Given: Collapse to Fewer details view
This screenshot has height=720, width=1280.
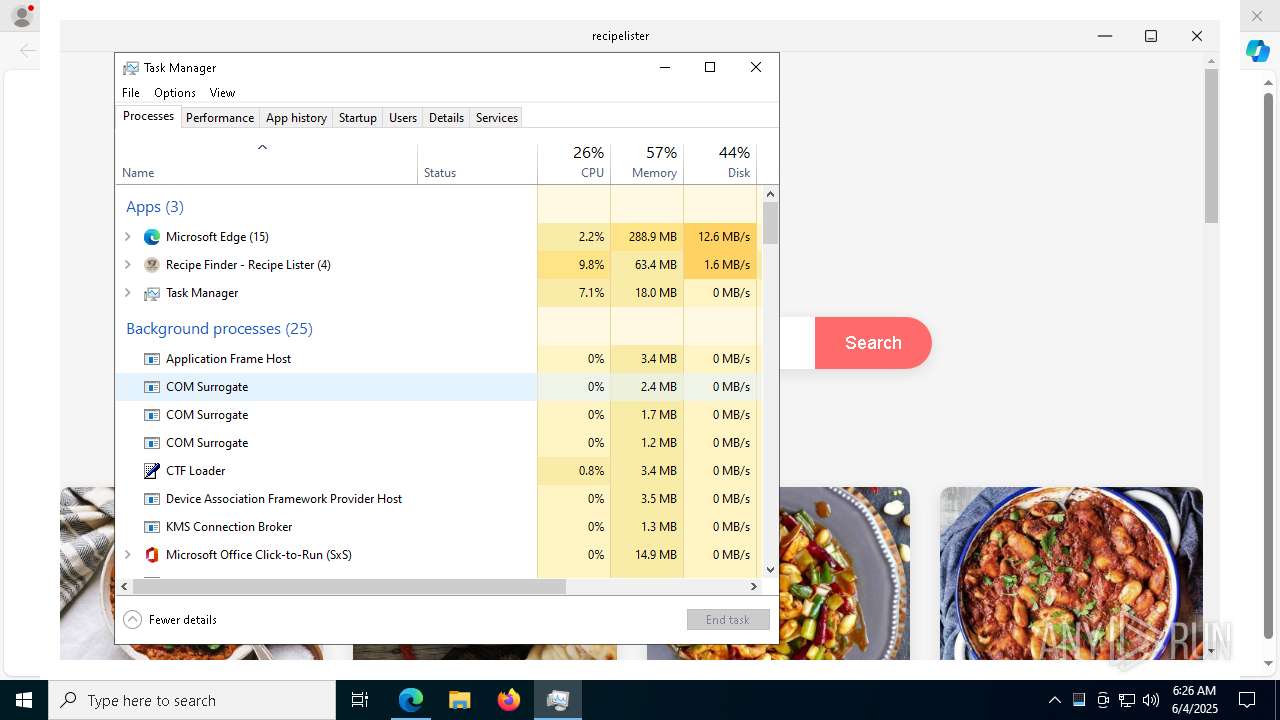Looking at the screenshot, I should pyautogui.click(x=170, y=620).
